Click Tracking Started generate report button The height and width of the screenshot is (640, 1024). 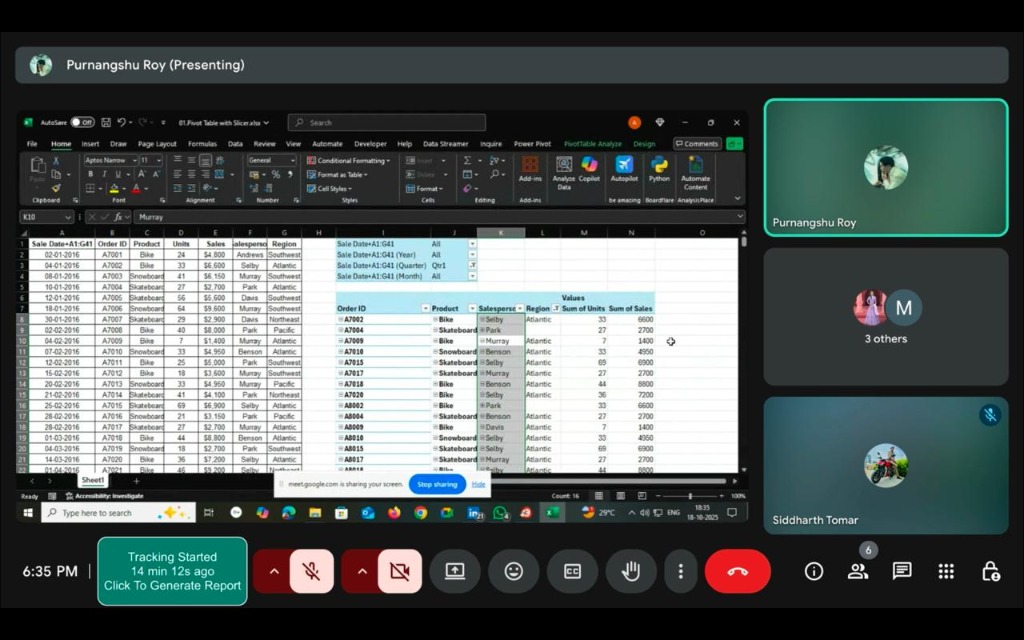[172, 571]
